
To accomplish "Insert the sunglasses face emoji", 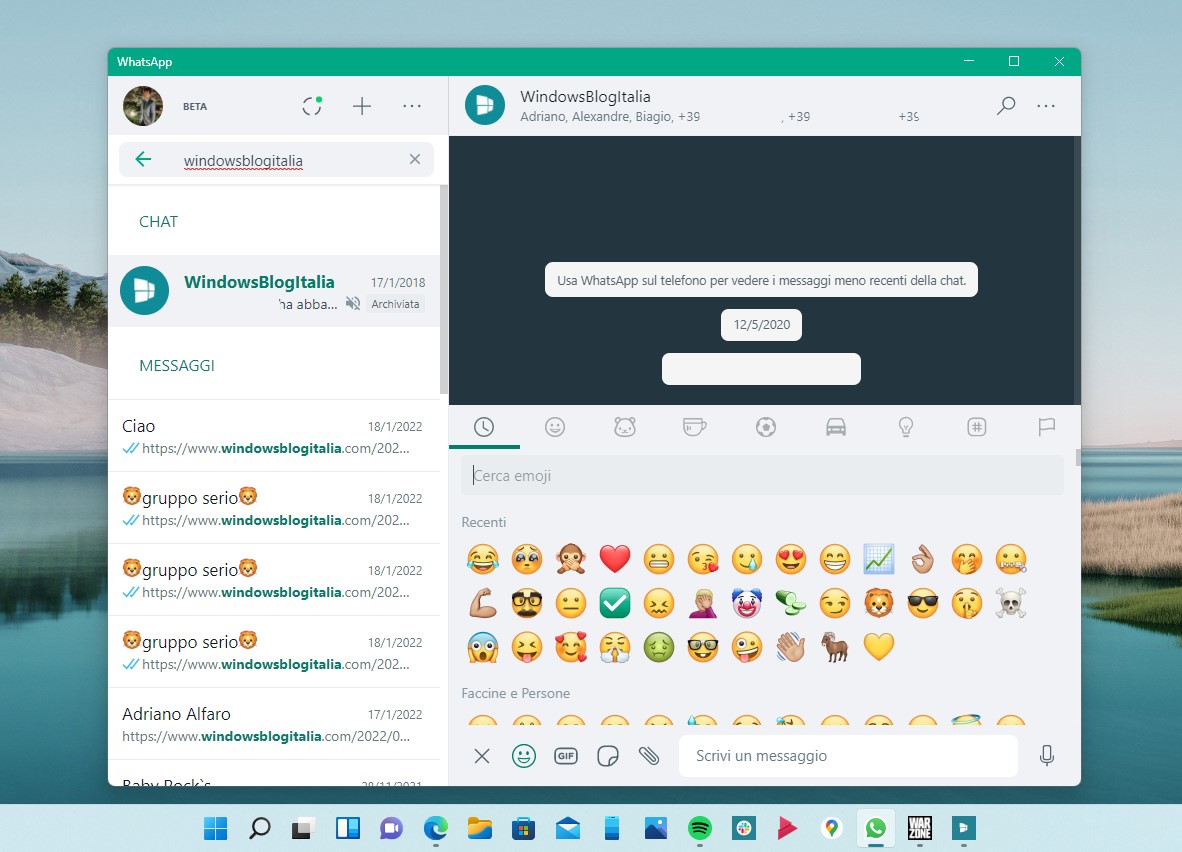I will tap(923, 603).
